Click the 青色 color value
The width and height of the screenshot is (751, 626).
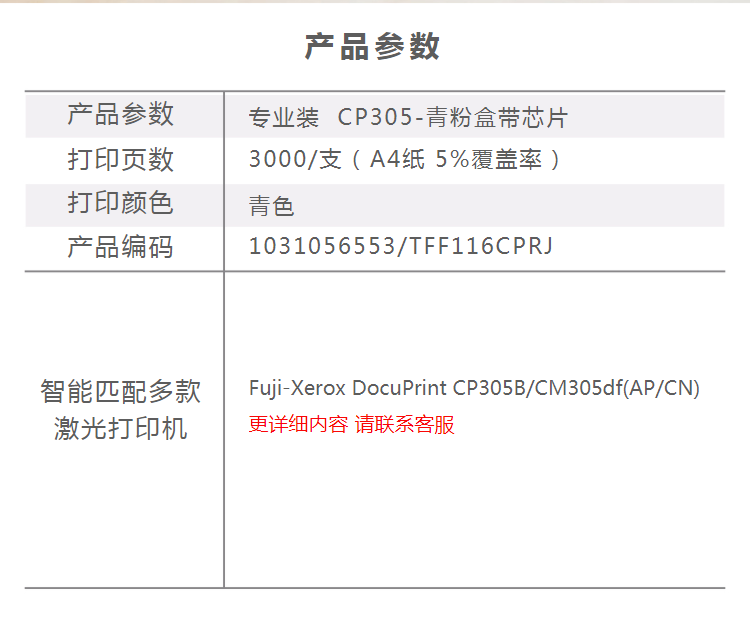pos(271,206)
